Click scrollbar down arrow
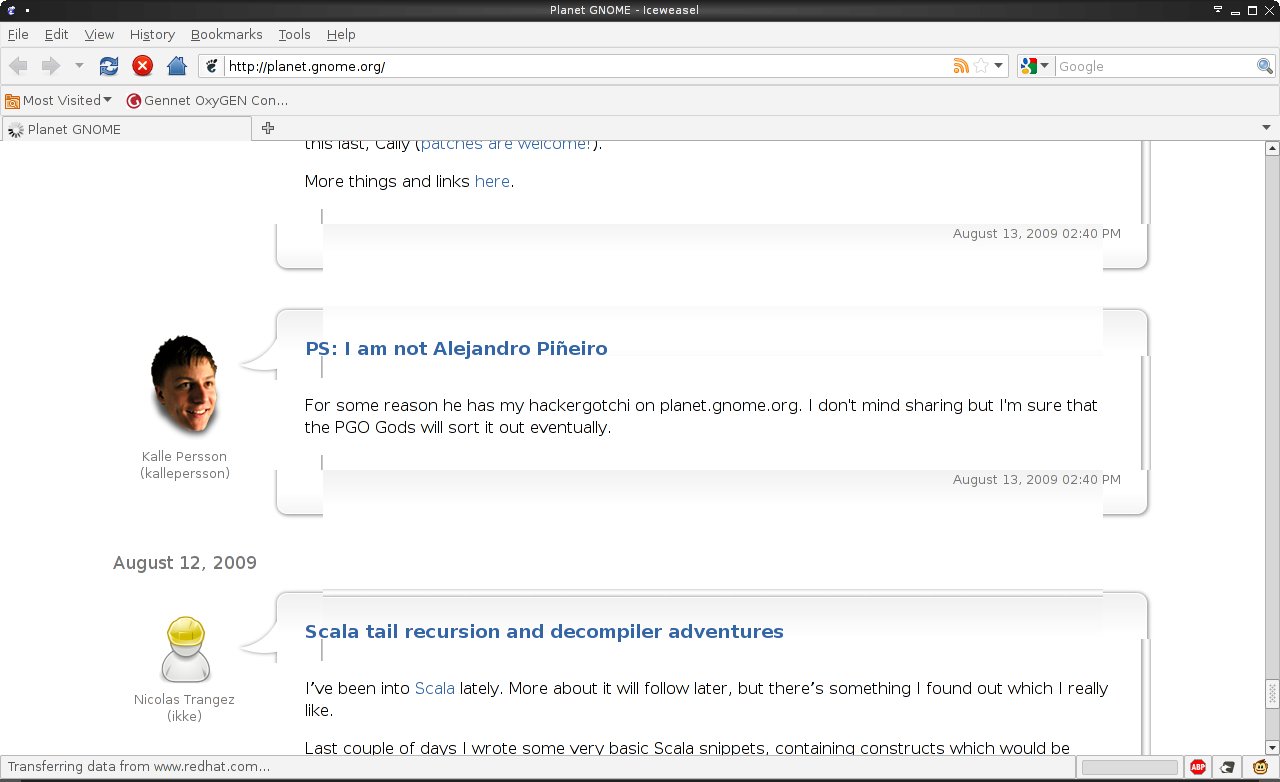Screen dimensions: 1280x782 click(1272, 747)
